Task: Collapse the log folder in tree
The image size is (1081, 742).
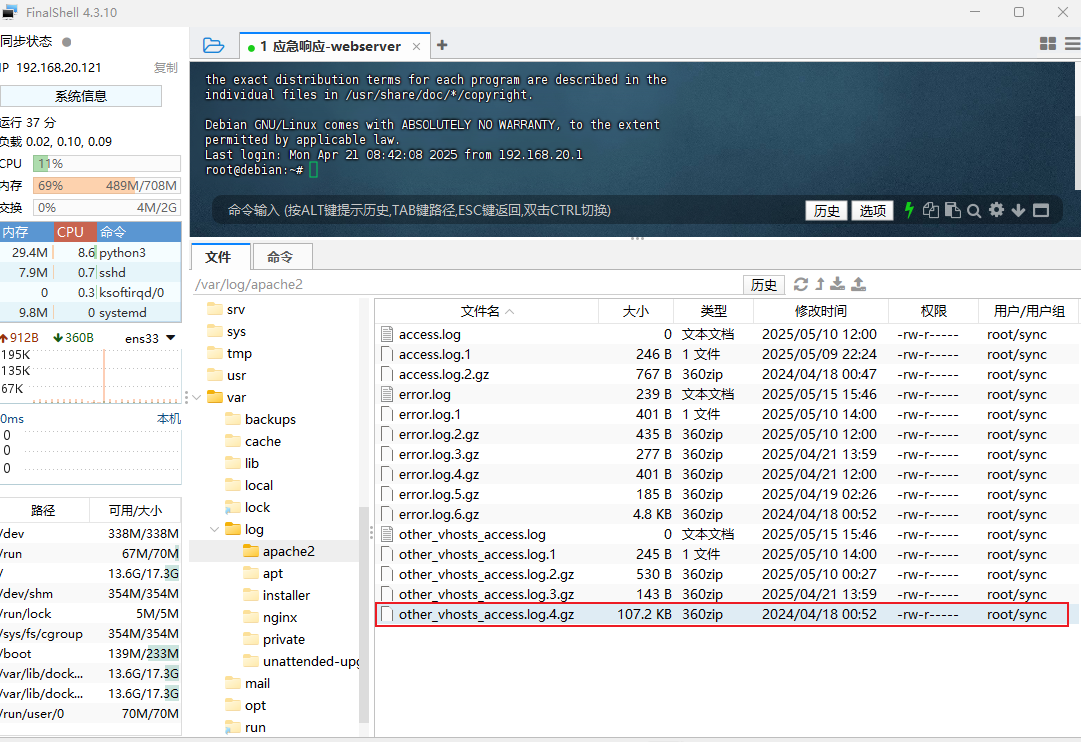Action: [x=214, y=530]
